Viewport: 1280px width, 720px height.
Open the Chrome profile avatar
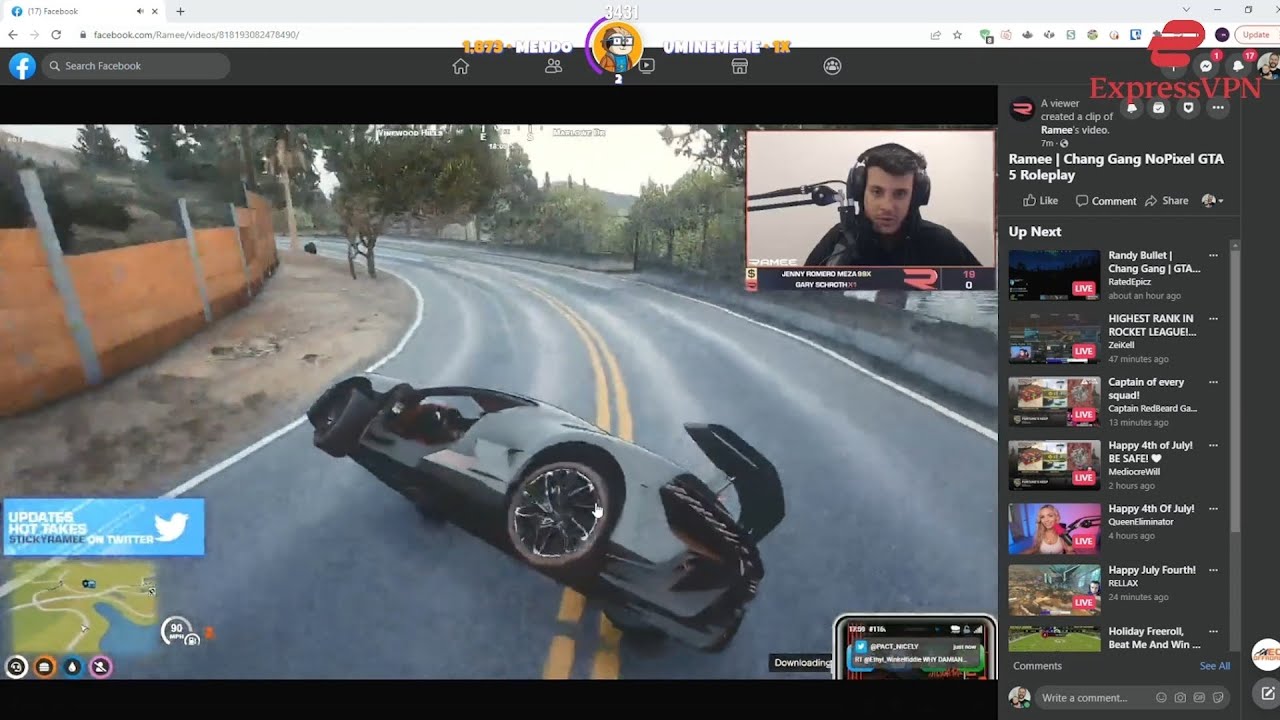click(x=1221, y=34)
